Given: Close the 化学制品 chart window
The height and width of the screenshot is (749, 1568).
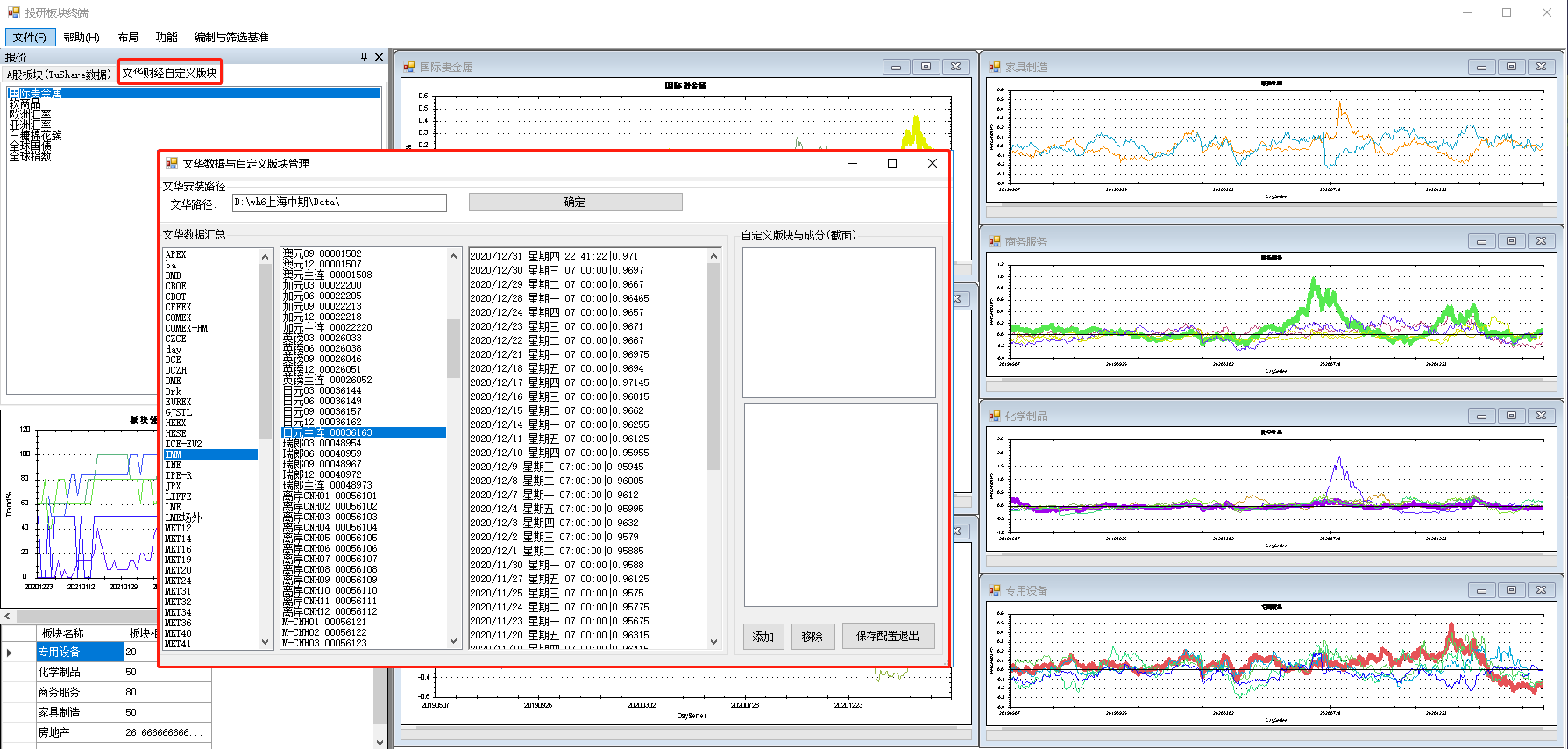Looking at the screenshot, I should coord(1541,416).
